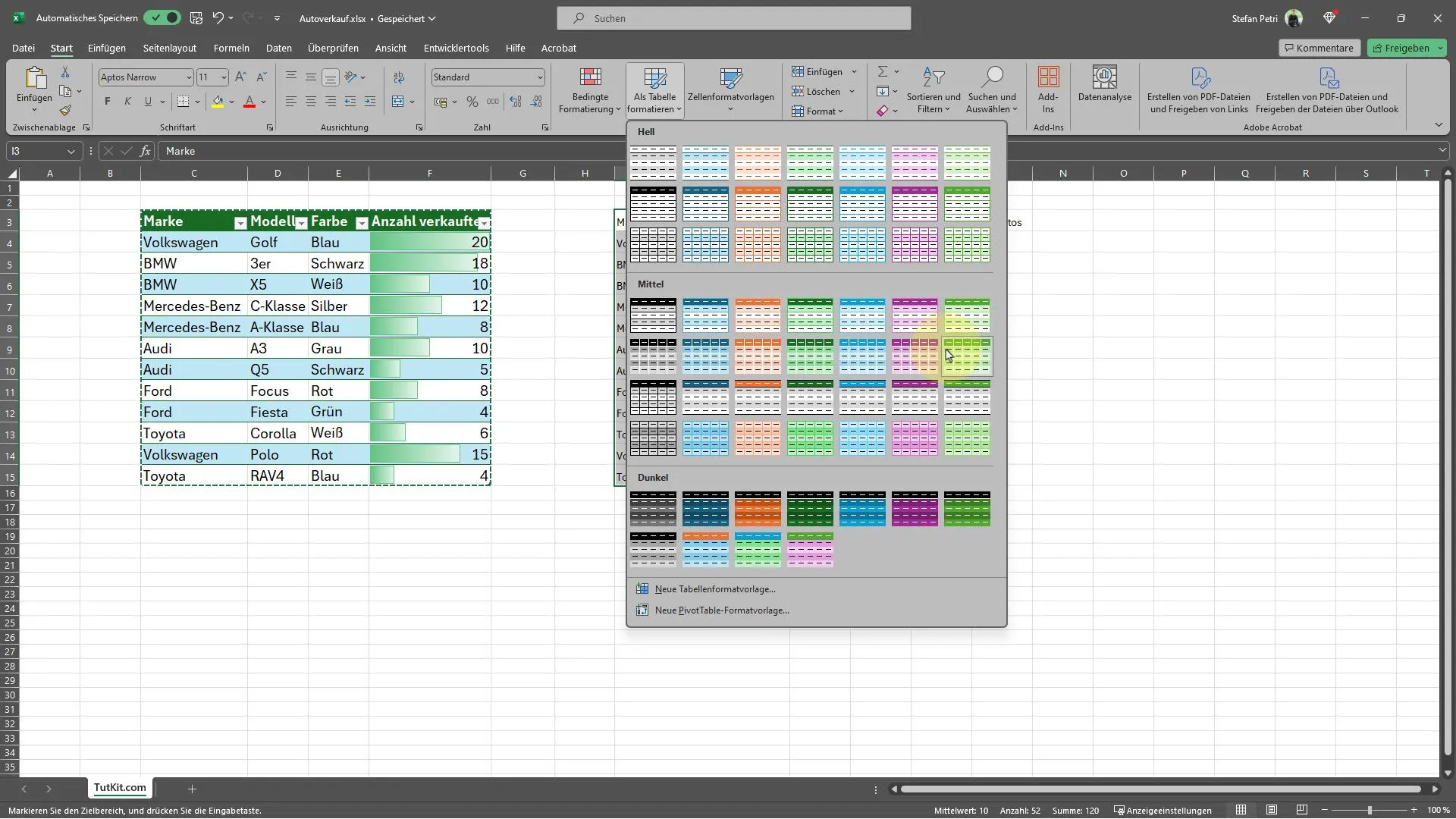The width and height of the screenshot is (1456, 819).
Task: Click the Bedingte Formatierung icon
Action: pos(590,90)
